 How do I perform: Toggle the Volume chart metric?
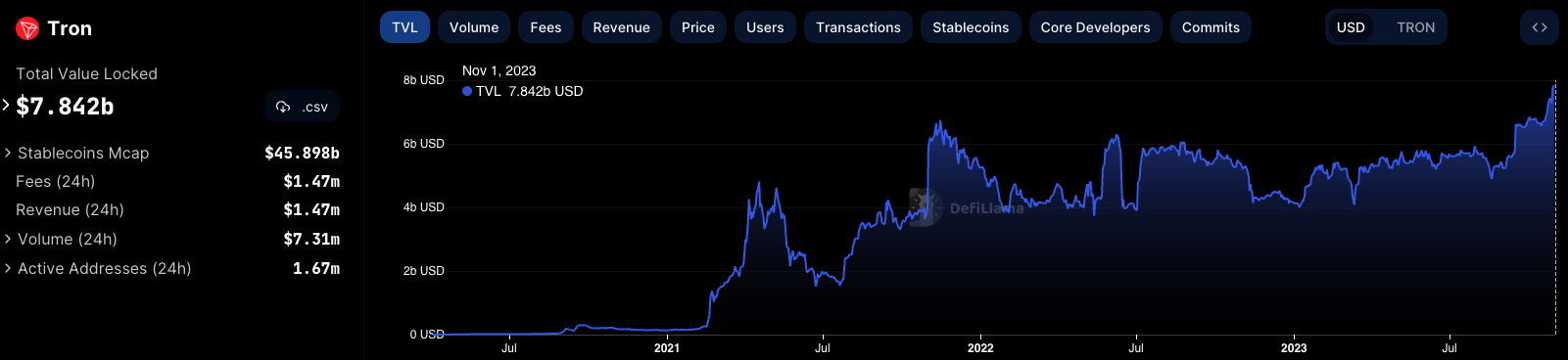474,27
